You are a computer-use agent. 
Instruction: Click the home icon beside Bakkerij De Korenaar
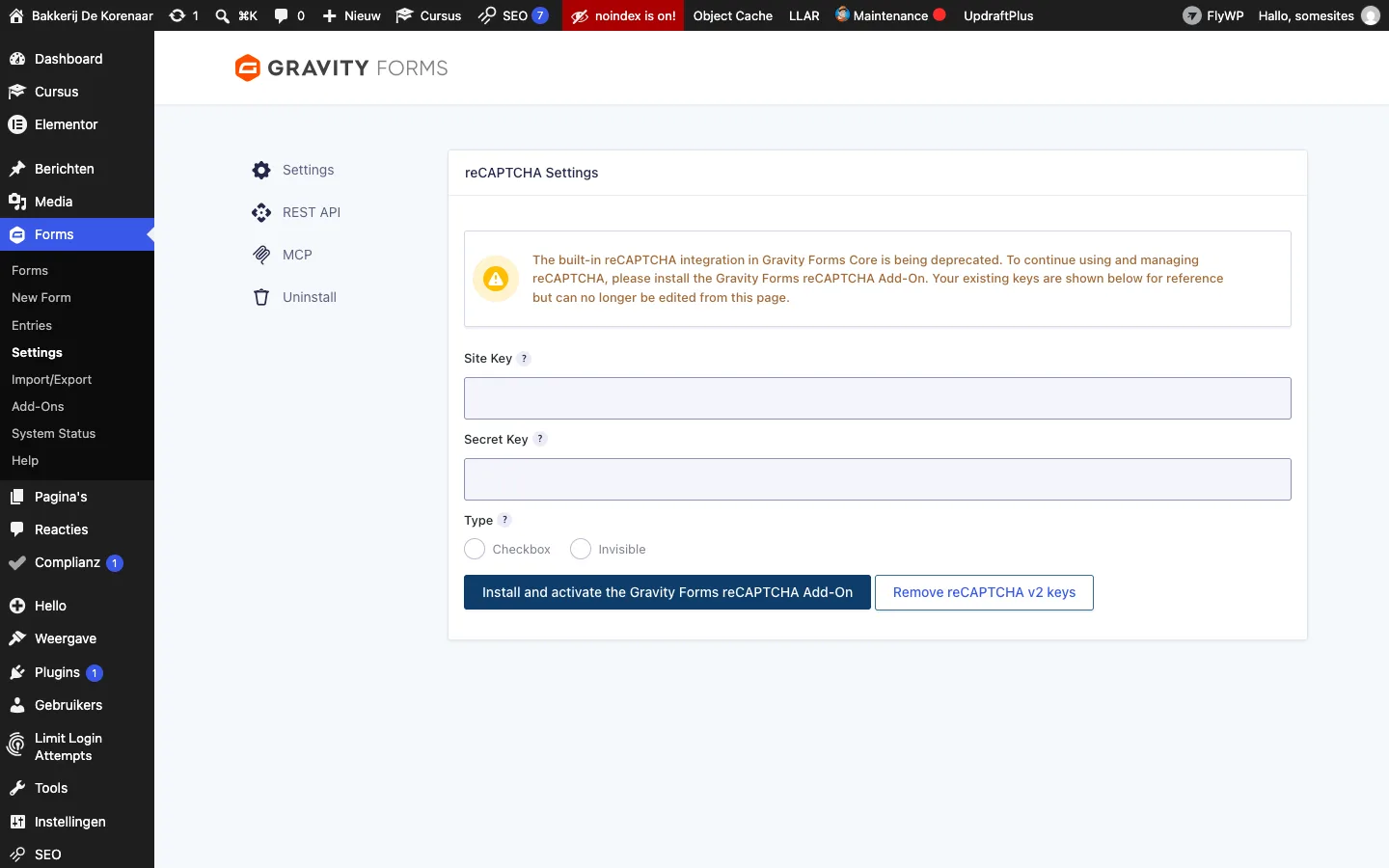point(16,15)
